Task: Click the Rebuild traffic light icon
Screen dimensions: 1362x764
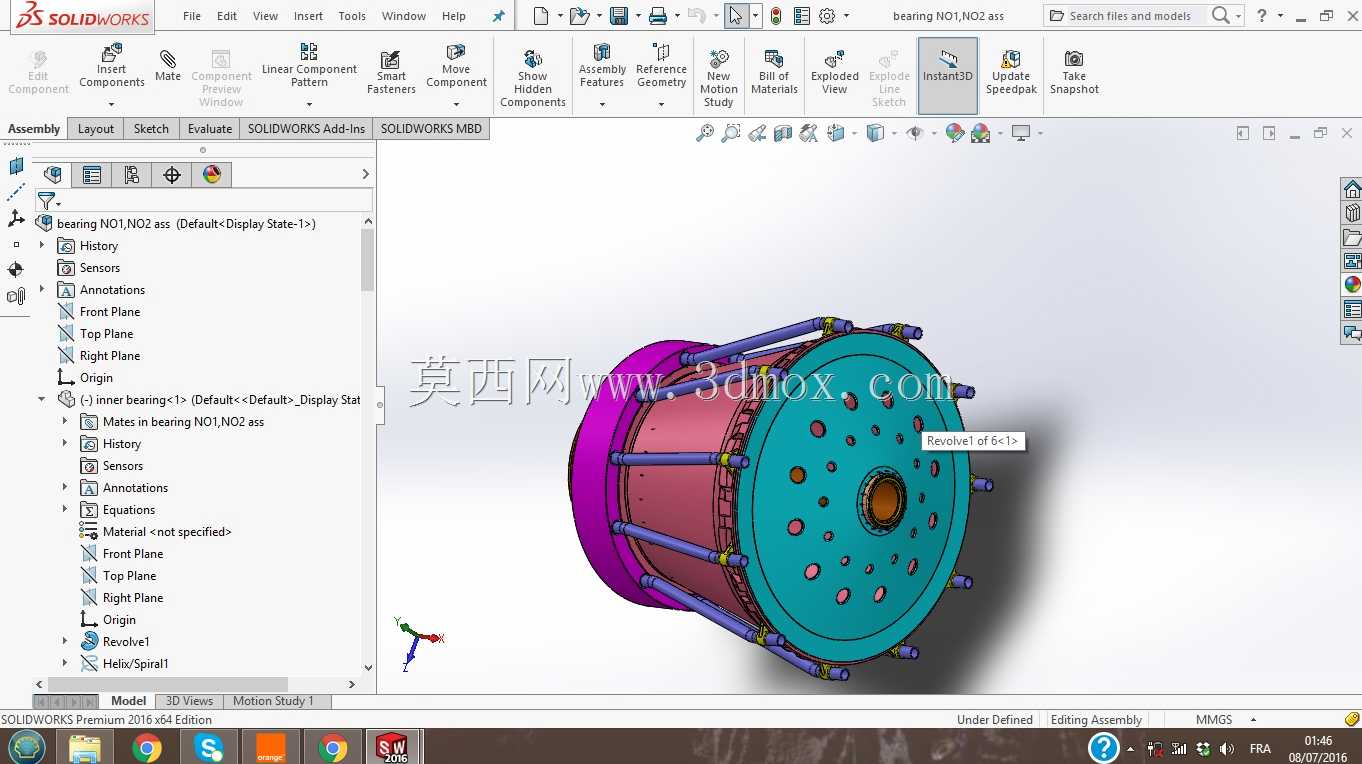Action: pyautogui.click(x=775, y=16)
